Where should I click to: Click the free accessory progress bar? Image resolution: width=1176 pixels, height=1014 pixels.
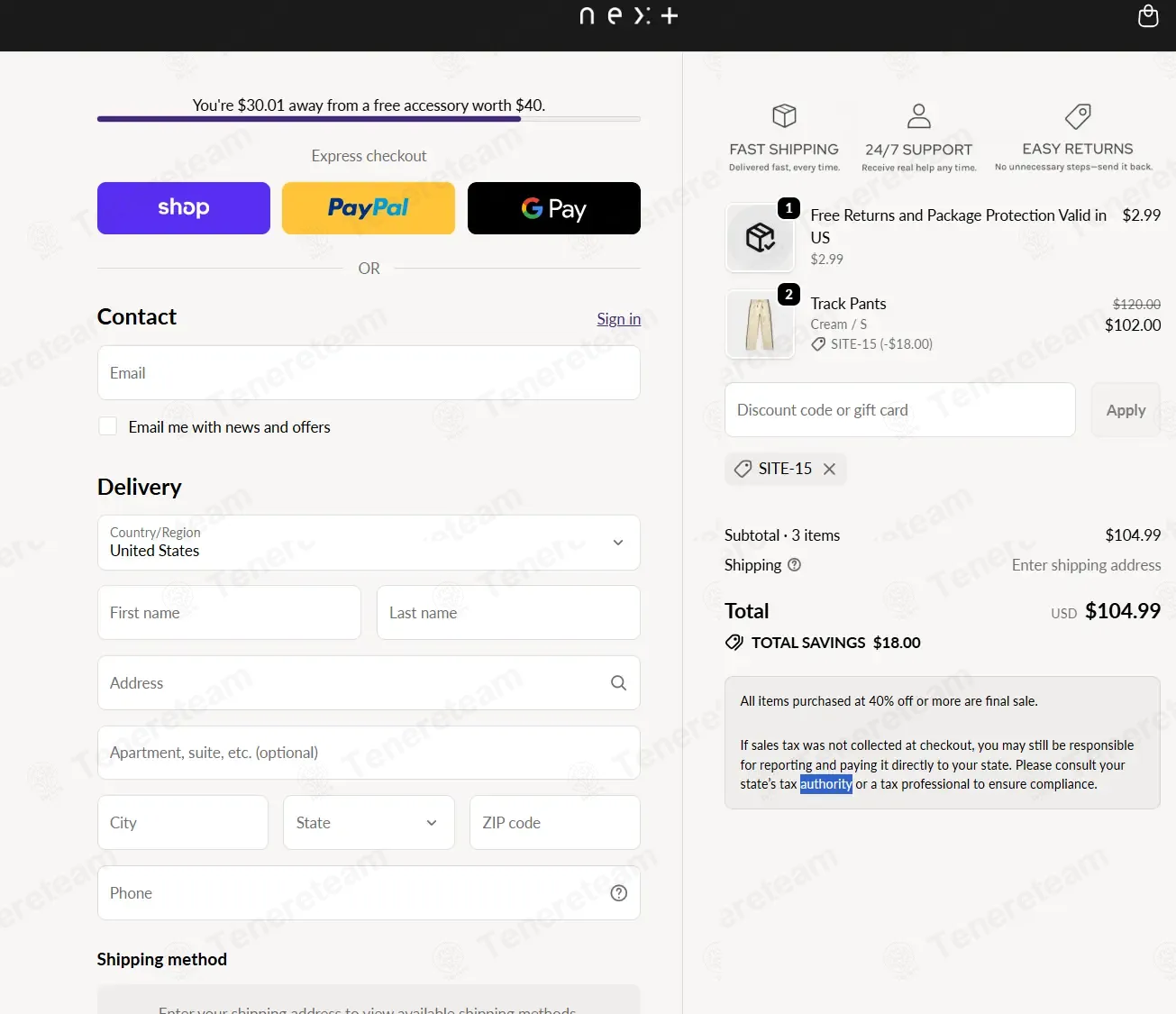point(369,118)
